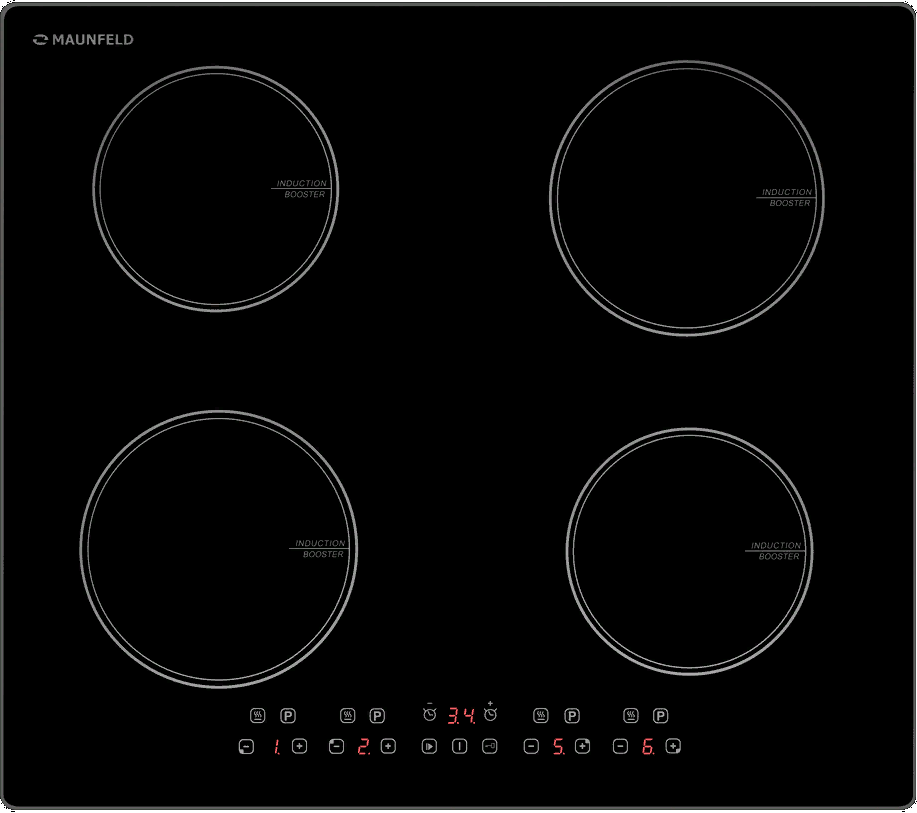The height and width of the screenshot is (813, 917).
Task: Tap the timer increase clock icon
Action: [x=490, y=714]
